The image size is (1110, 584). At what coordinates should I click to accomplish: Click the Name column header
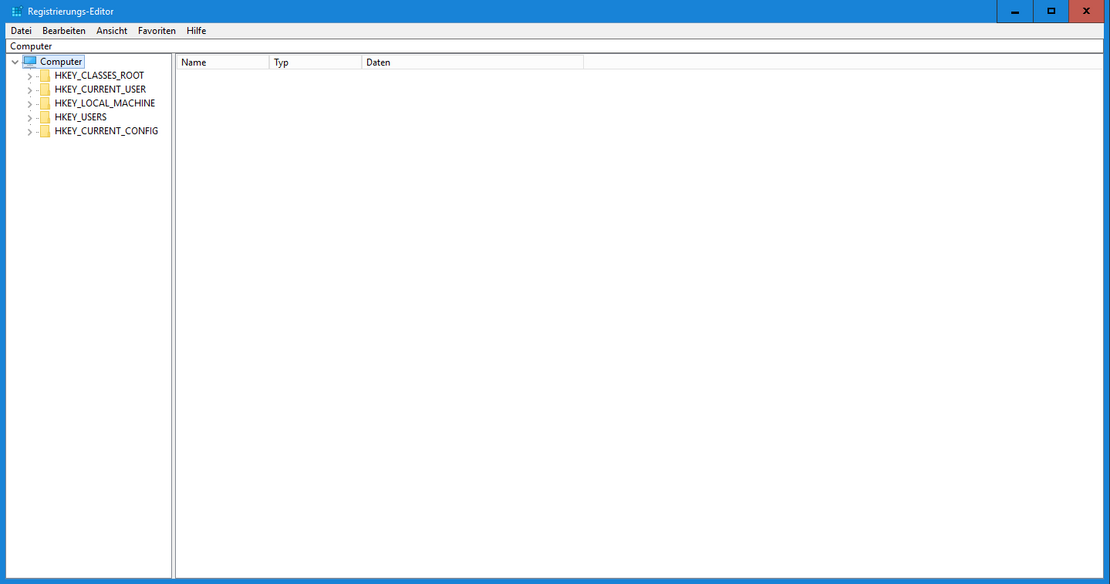pyautogui.click(x=222, y=63)
